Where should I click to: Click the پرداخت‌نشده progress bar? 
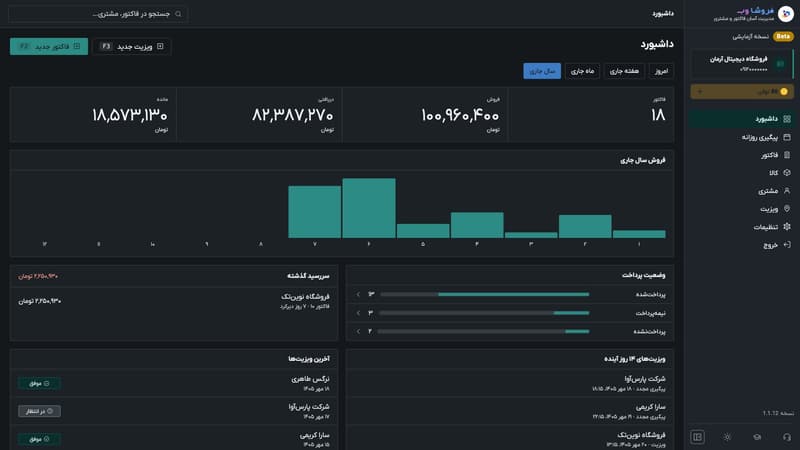coord(484,331)
